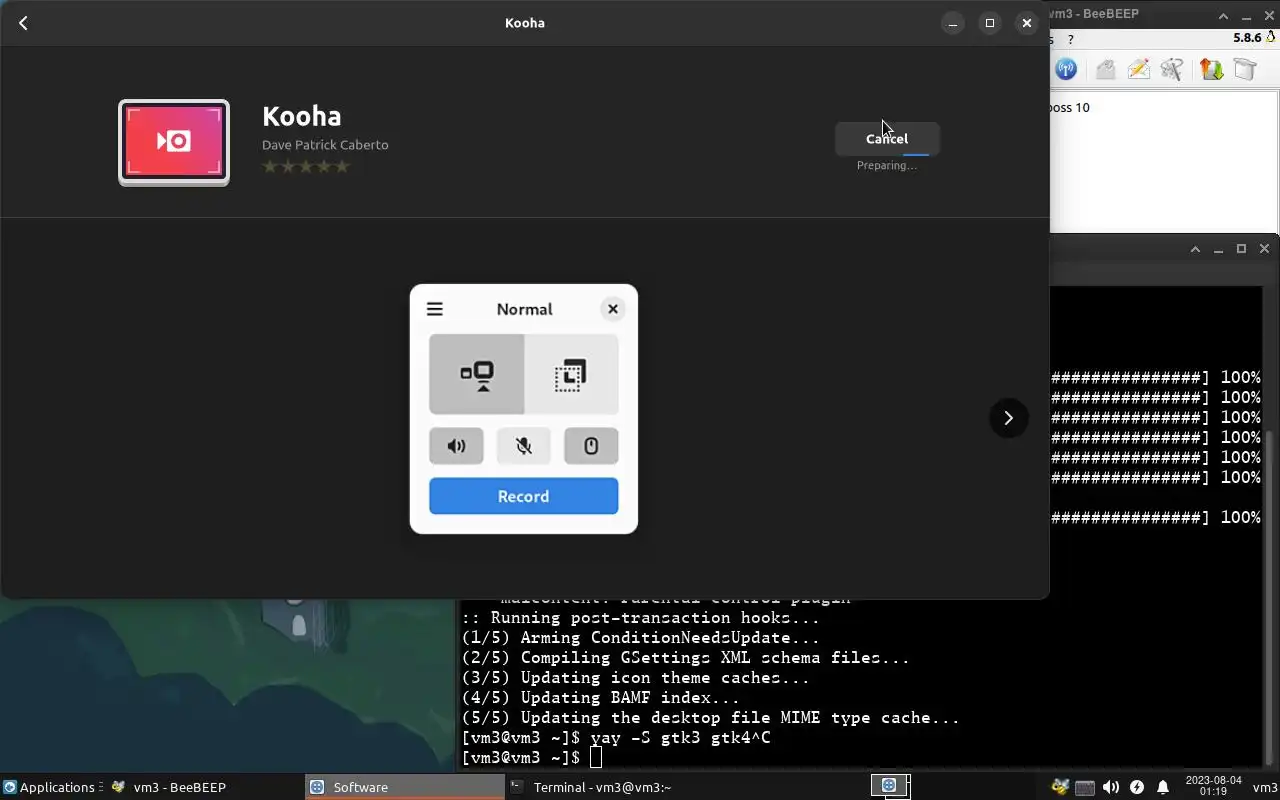Click the Terminal vertical scrollbar
Viewport: 1280px width, 800px height.
[x=1270, y=597]
